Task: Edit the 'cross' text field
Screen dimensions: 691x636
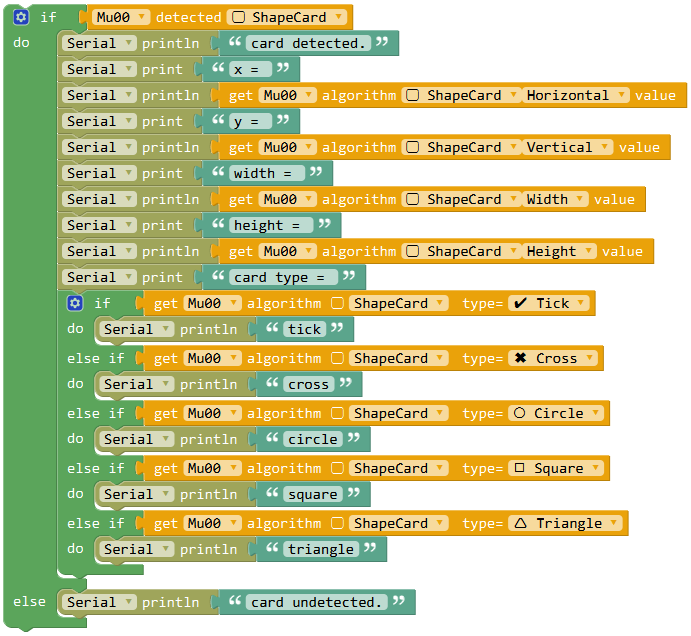Action: click(x=308, y=384)
